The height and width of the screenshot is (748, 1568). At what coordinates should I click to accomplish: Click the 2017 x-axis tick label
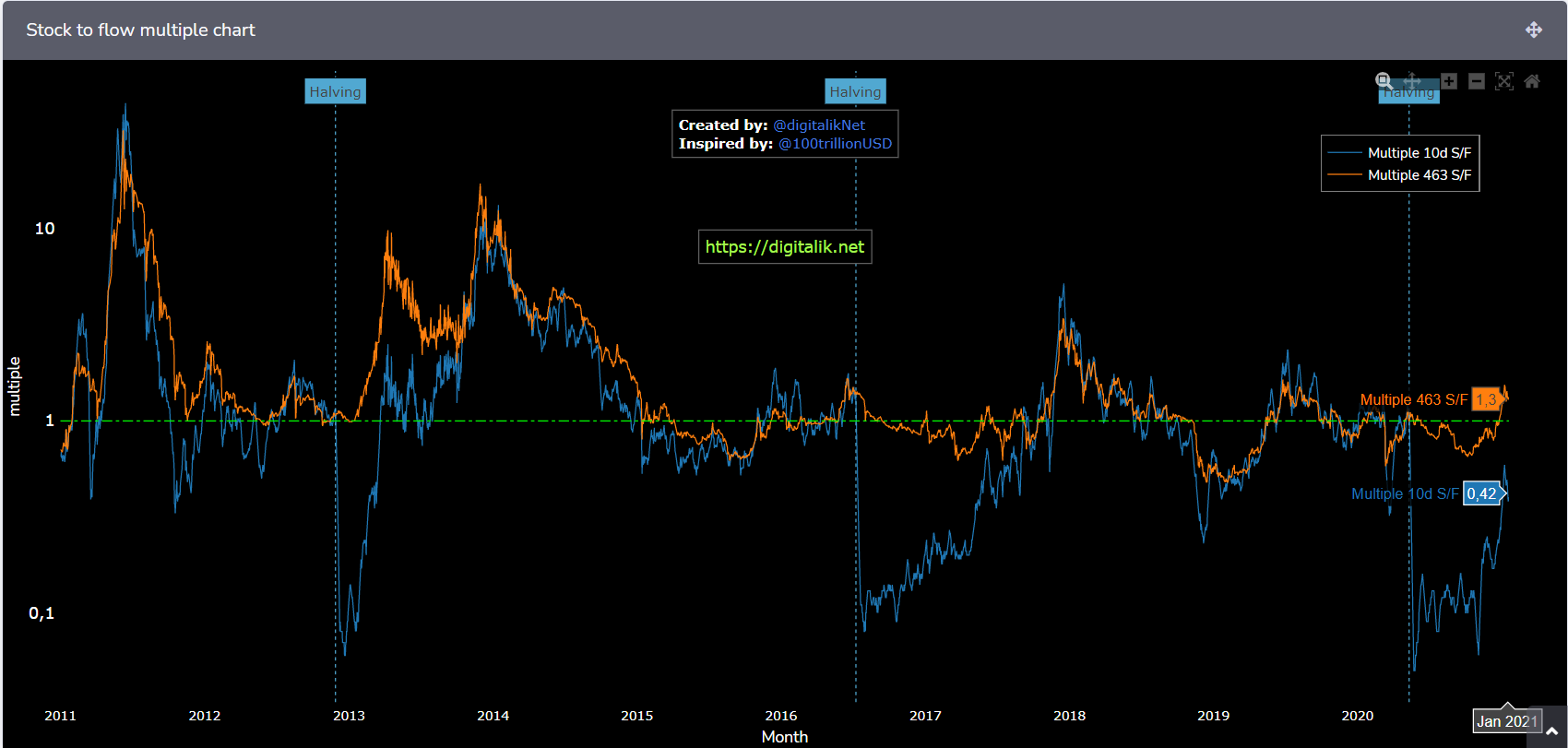[925, 716]
